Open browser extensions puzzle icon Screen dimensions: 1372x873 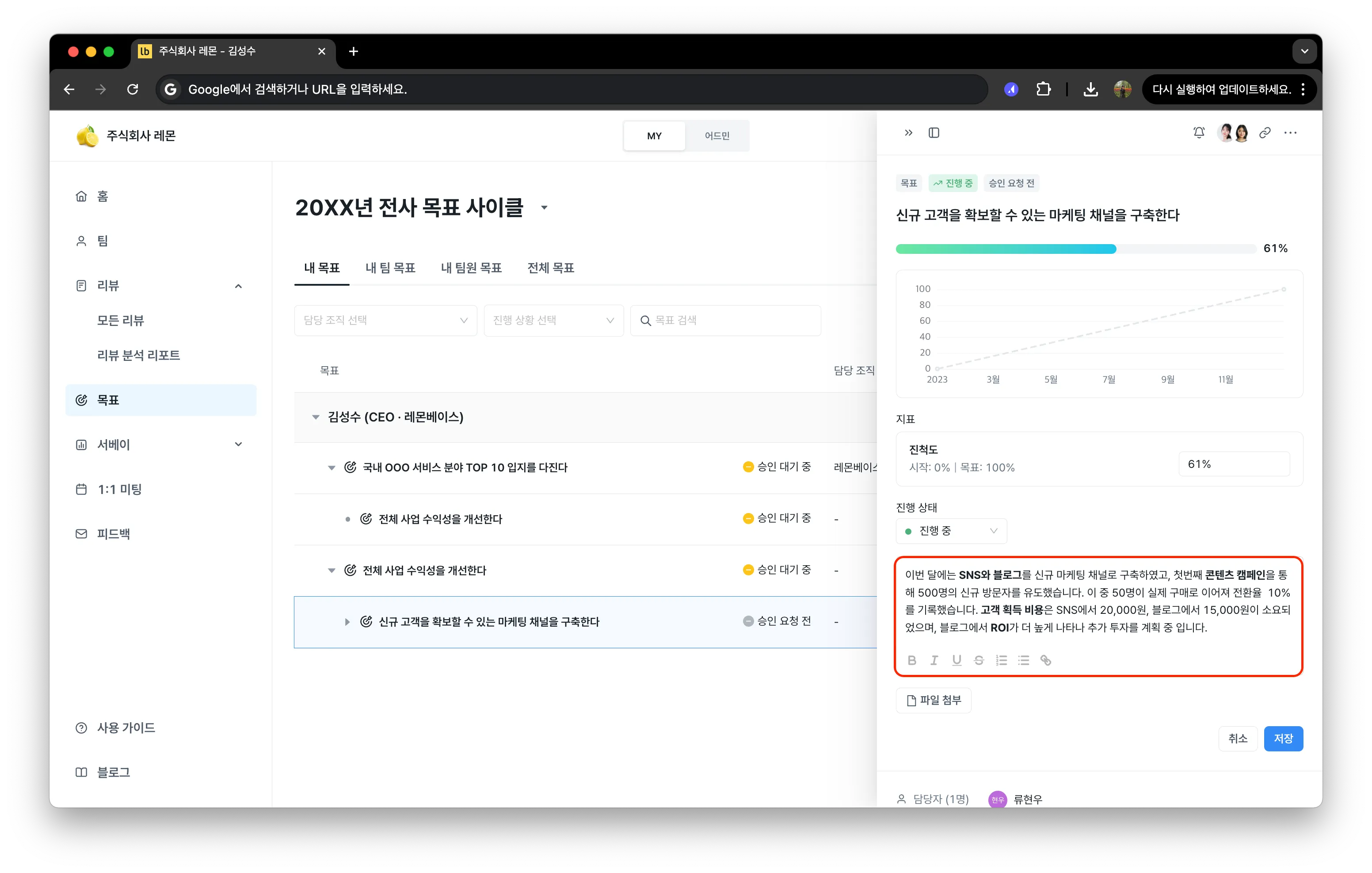pos(1043,89)
